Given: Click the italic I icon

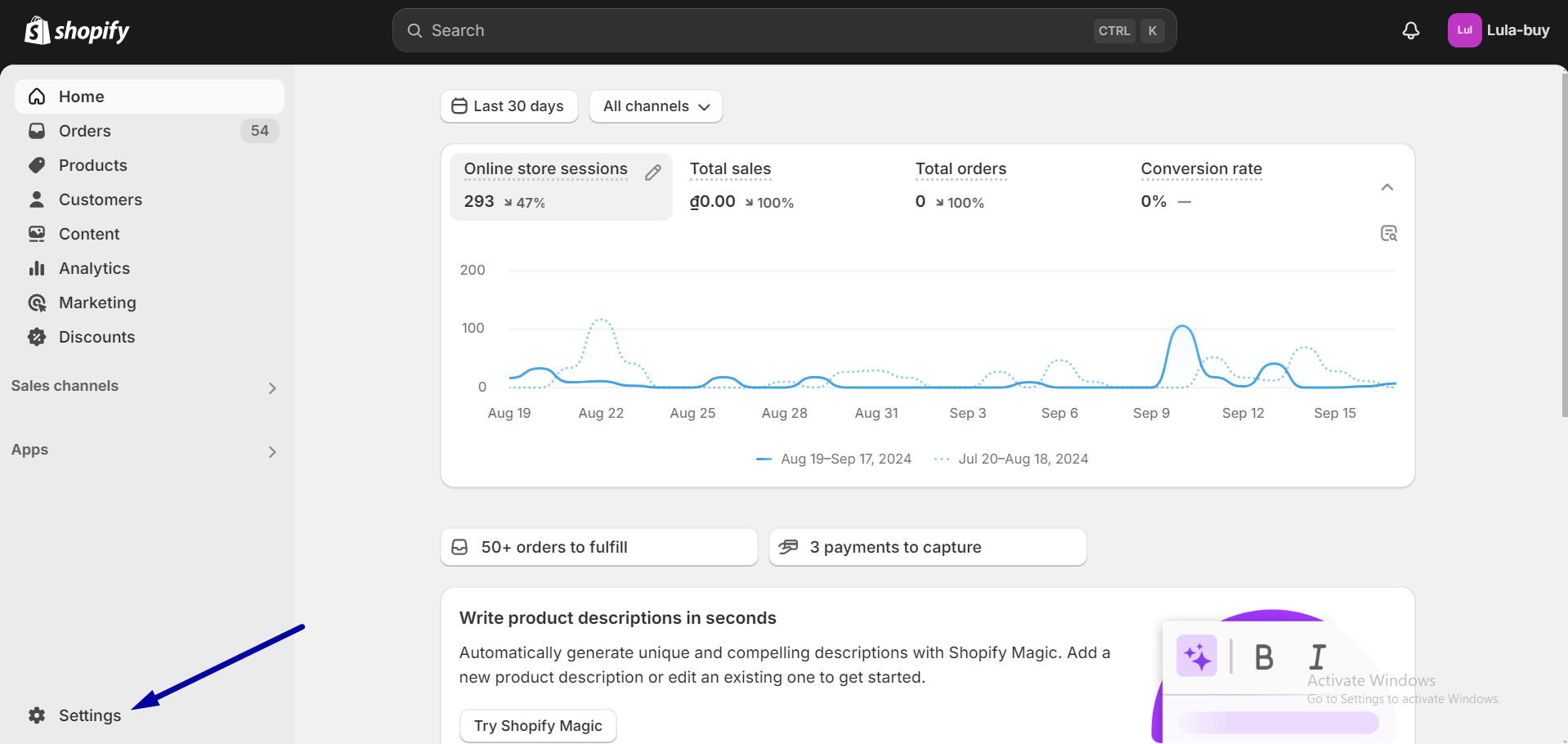Looking at the screenshot, I should point(1317,657).
